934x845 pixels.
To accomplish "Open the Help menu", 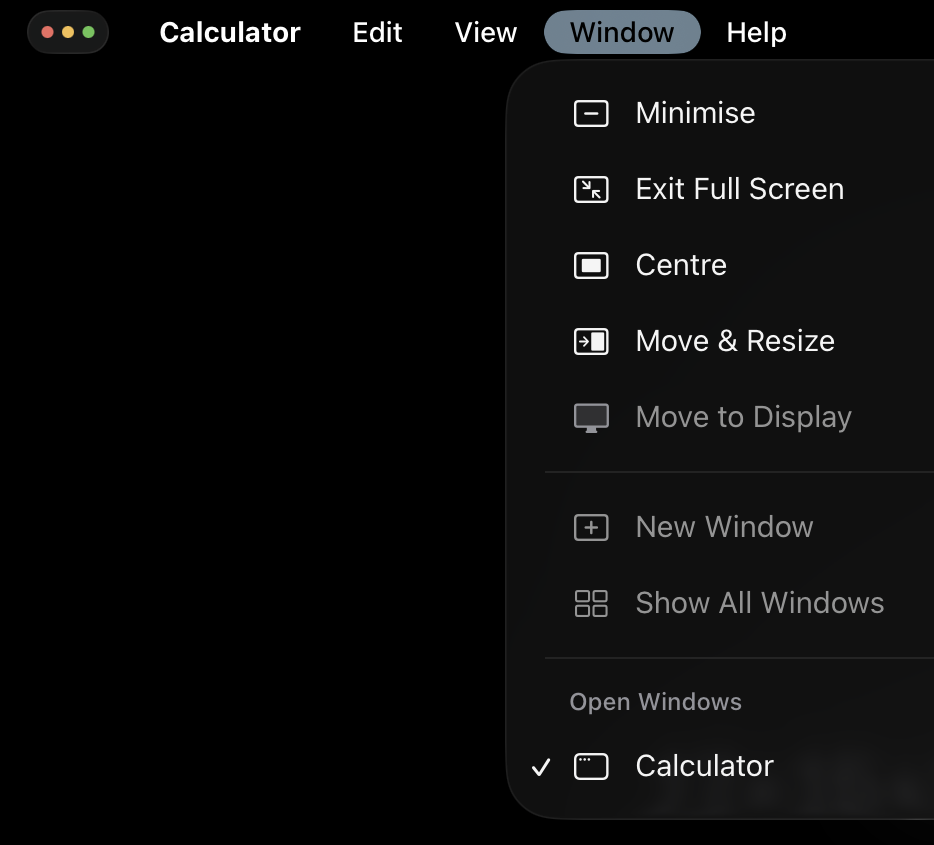I will (x=756, y=32).
